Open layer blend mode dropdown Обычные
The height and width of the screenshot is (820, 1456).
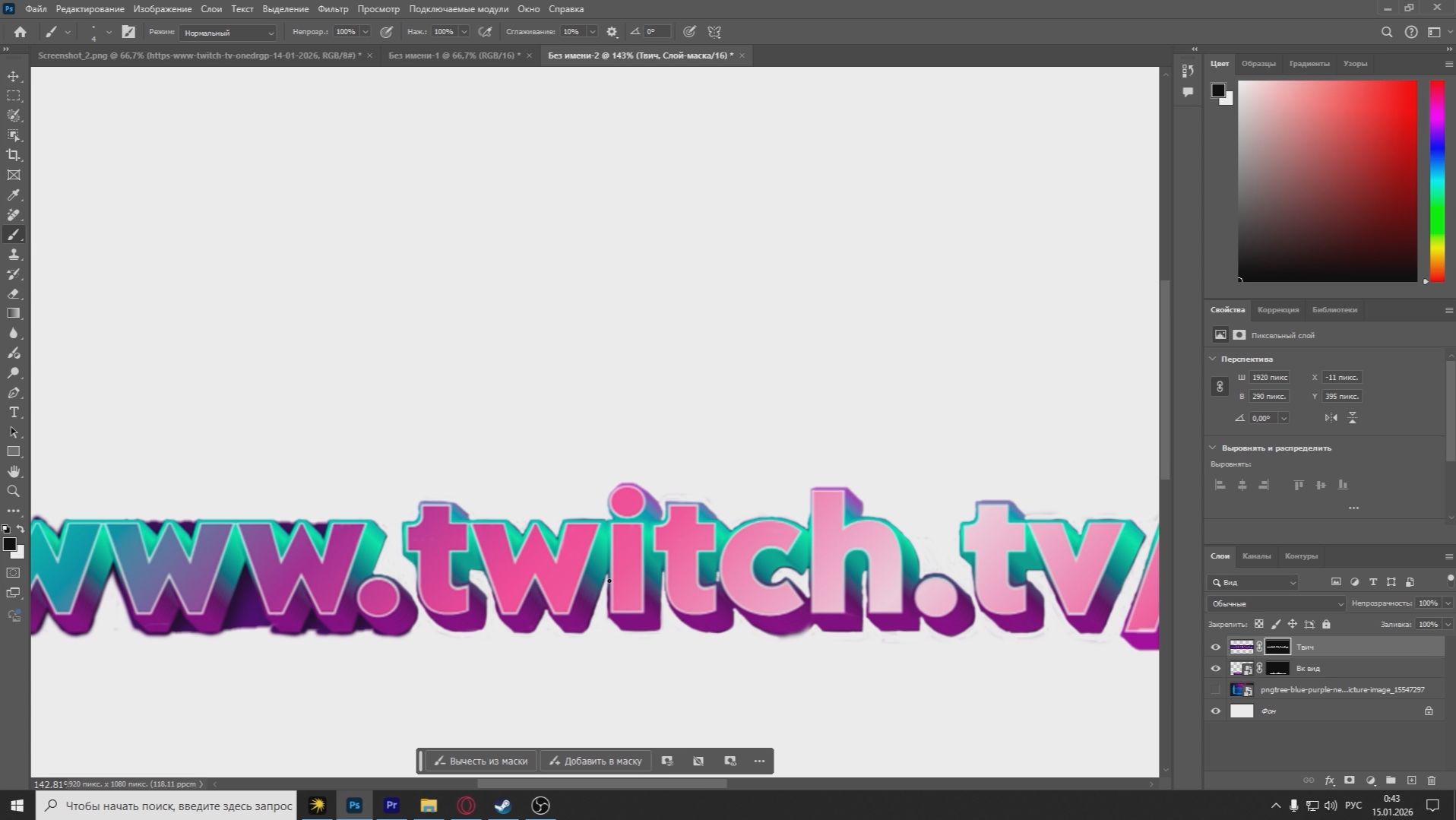(x=1277, y=603)
